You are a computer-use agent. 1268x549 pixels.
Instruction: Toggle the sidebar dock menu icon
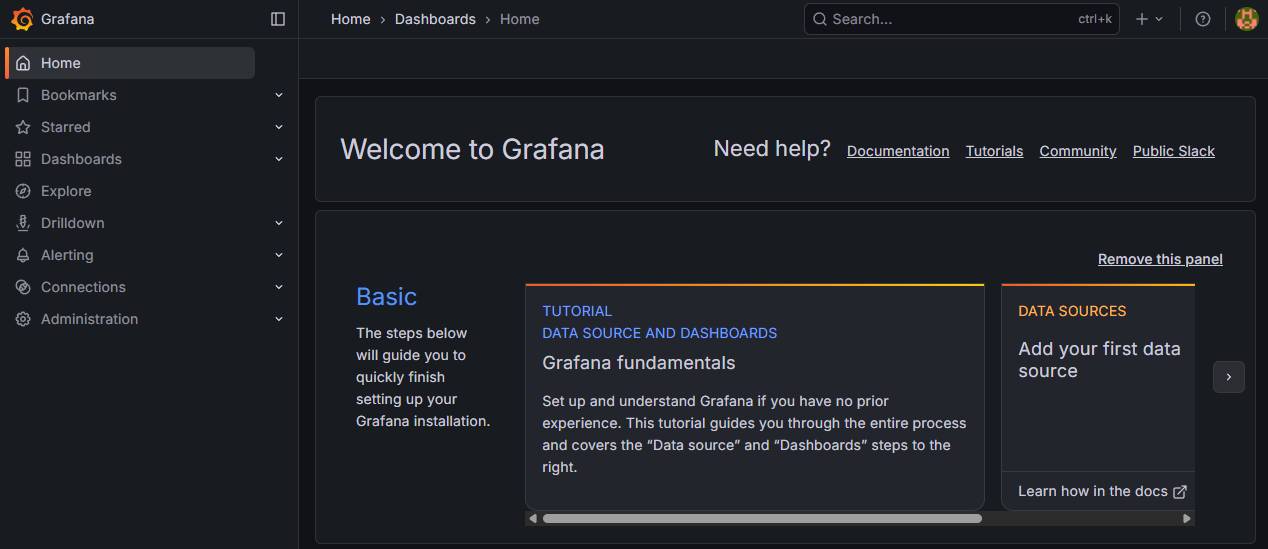(x=278, y=19)
